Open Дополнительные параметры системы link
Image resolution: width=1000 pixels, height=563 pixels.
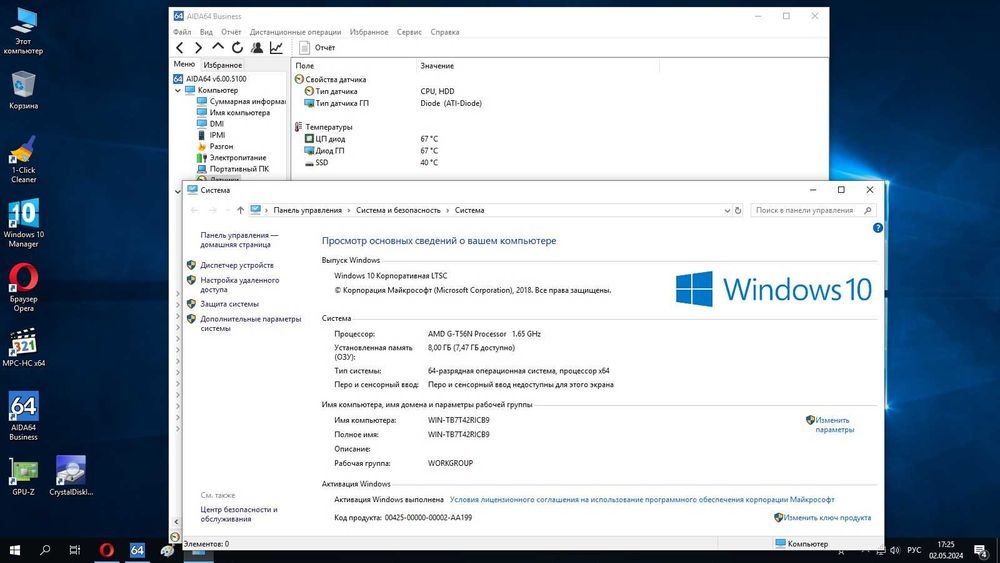(251, 323)
